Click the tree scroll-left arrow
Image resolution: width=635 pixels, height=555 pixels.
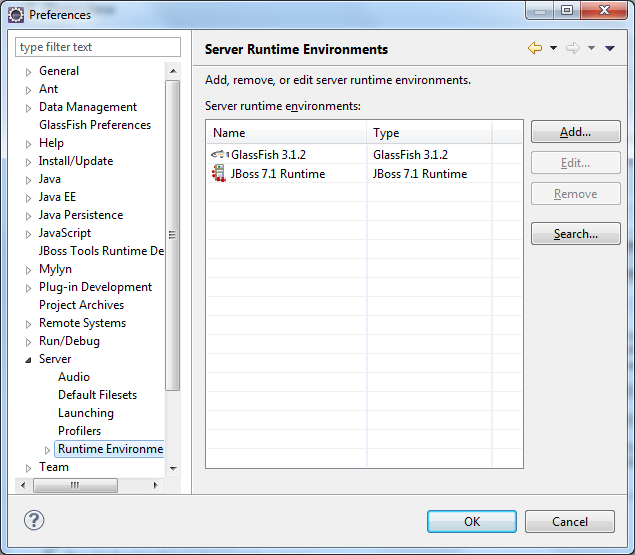click(23, 485)
